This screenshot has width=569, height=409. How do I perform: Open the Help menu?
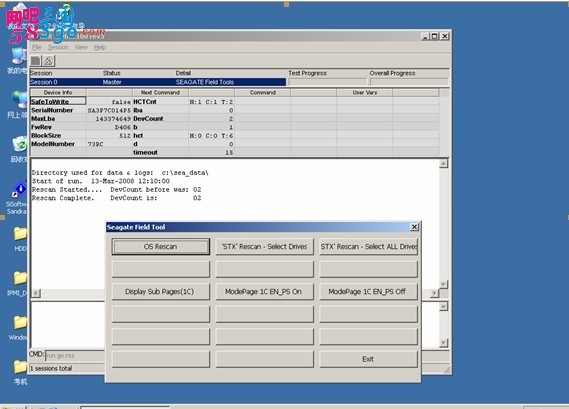click(x=100, y=47)
